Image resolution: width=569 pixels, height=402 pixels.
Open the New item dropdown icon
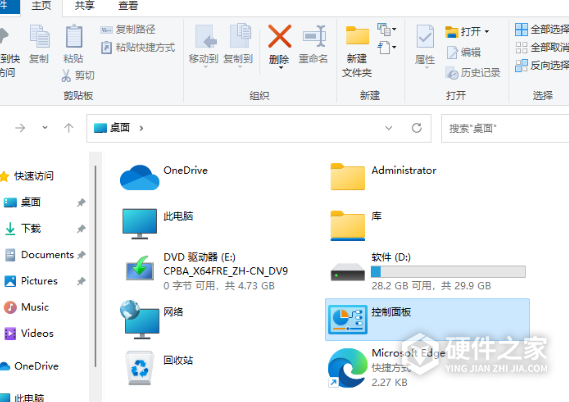(386, 29)
